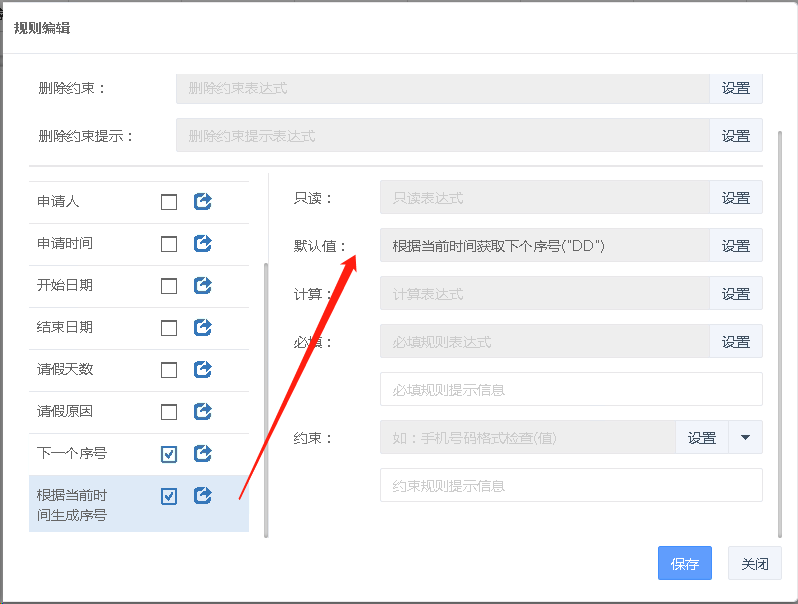Click the share icon in 结束日期 row
This screenshot has width=798, height=604.
coord(202,328)
